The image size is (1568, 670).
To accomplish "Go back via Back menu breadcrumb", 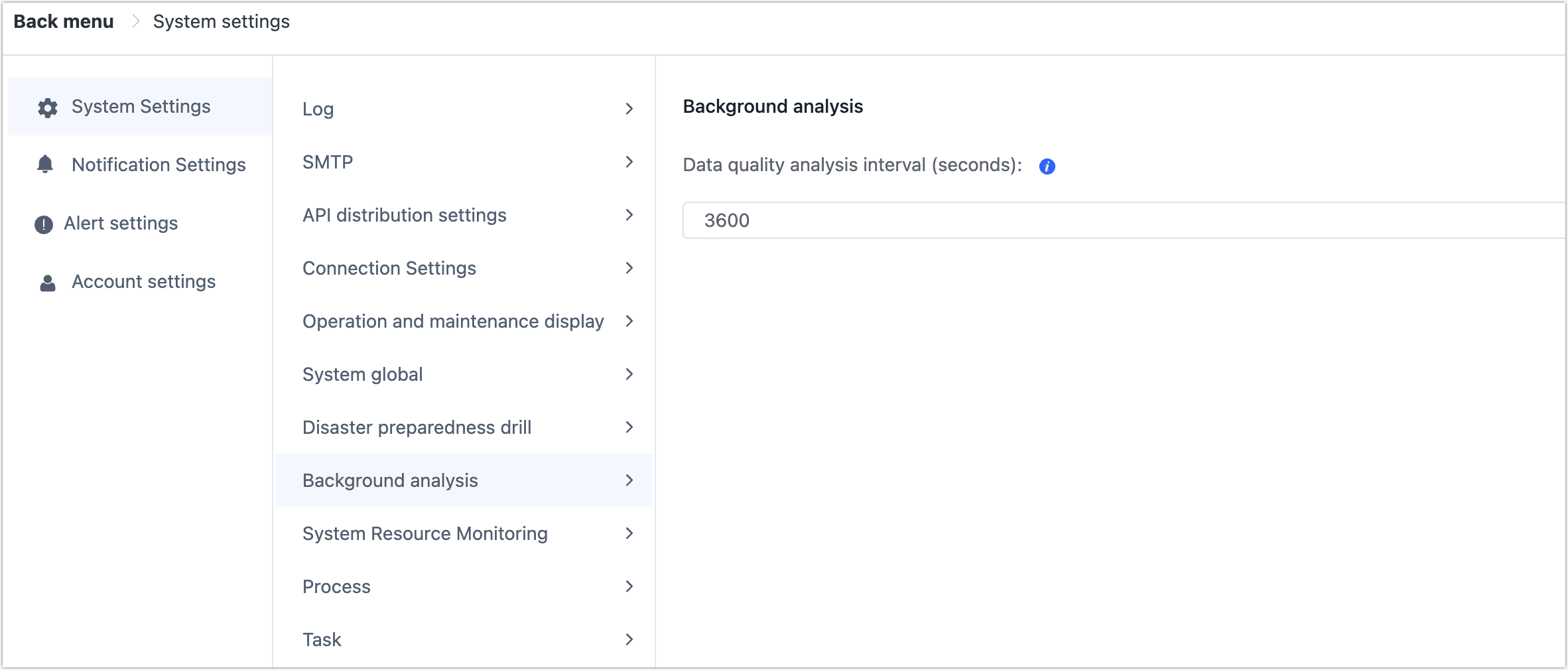I will coord(62,21).
